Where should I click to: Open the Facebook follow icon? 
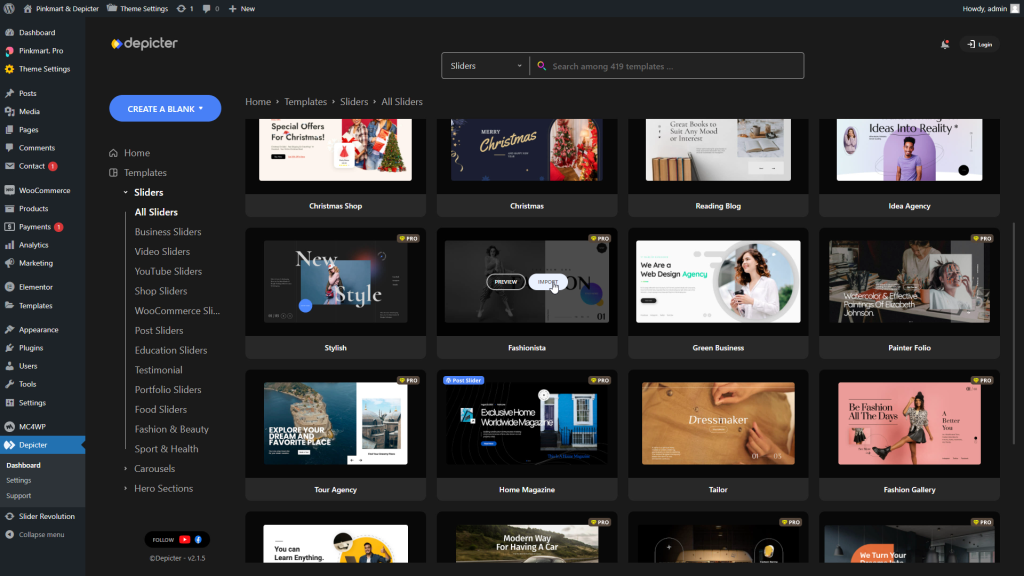[198, 539]
